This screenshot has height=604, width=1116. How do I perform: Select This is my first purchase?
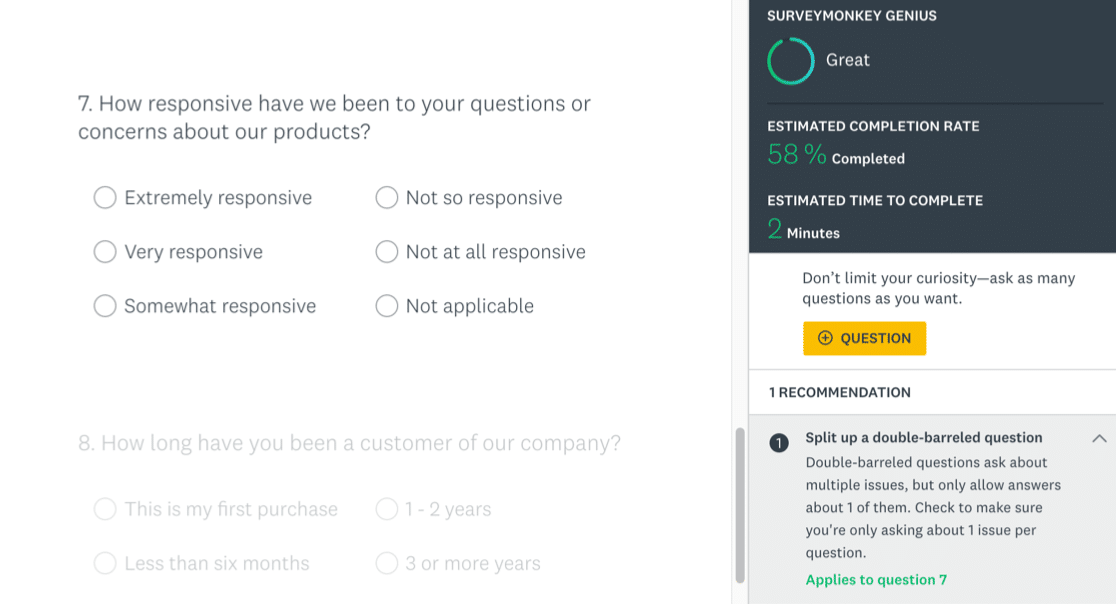(x=105, y=510)
